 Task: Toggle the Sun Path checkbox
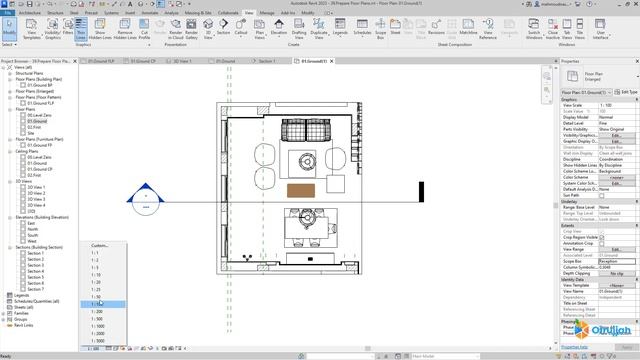(x=601, y=196)
